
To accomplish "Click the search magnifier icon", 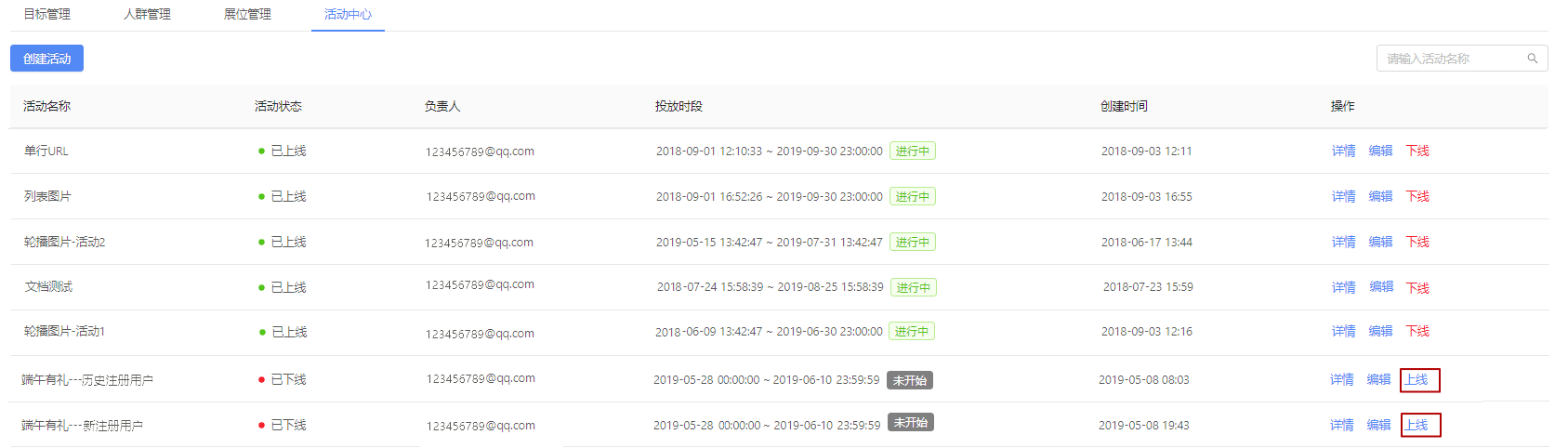I will pos(1533,59).
